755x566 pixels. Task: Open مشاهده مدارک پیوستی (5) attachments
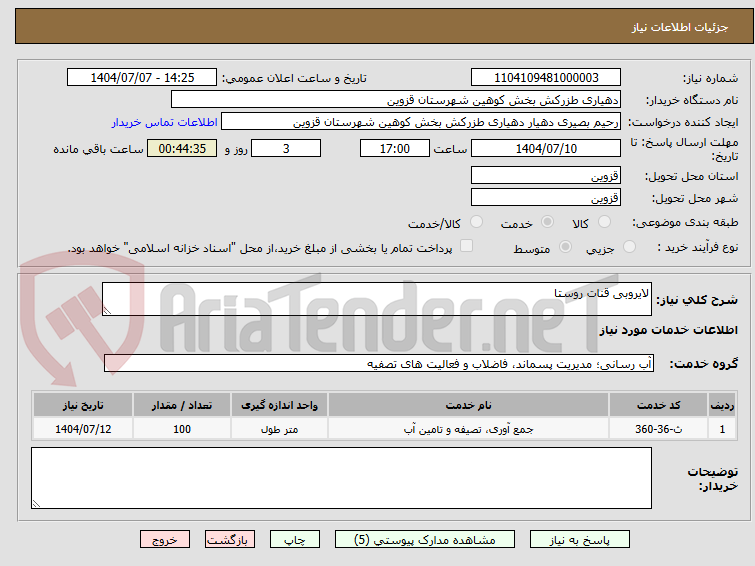coord(425,540)
